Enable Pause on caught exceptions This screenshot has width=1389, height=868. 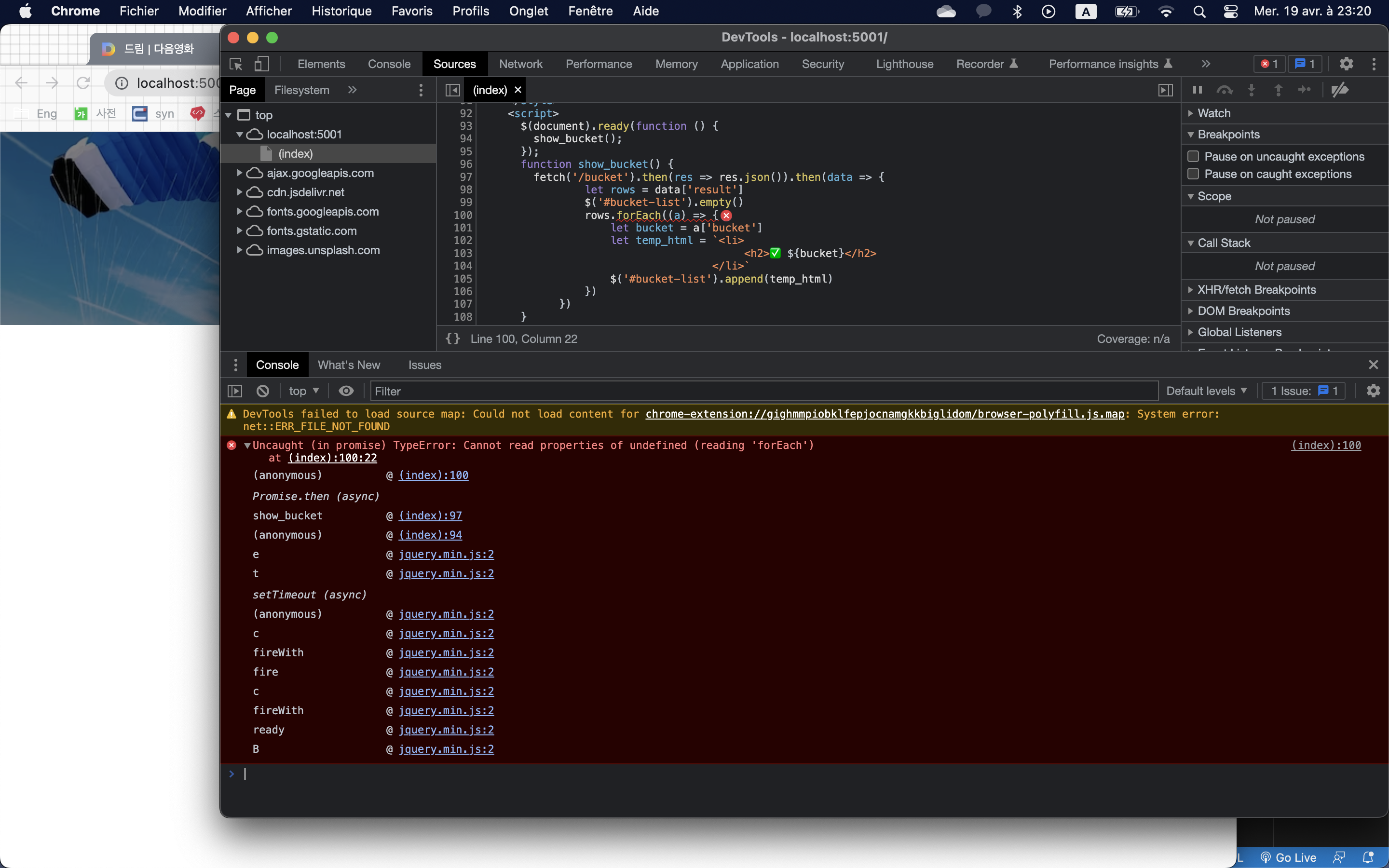coord(1193,174)
